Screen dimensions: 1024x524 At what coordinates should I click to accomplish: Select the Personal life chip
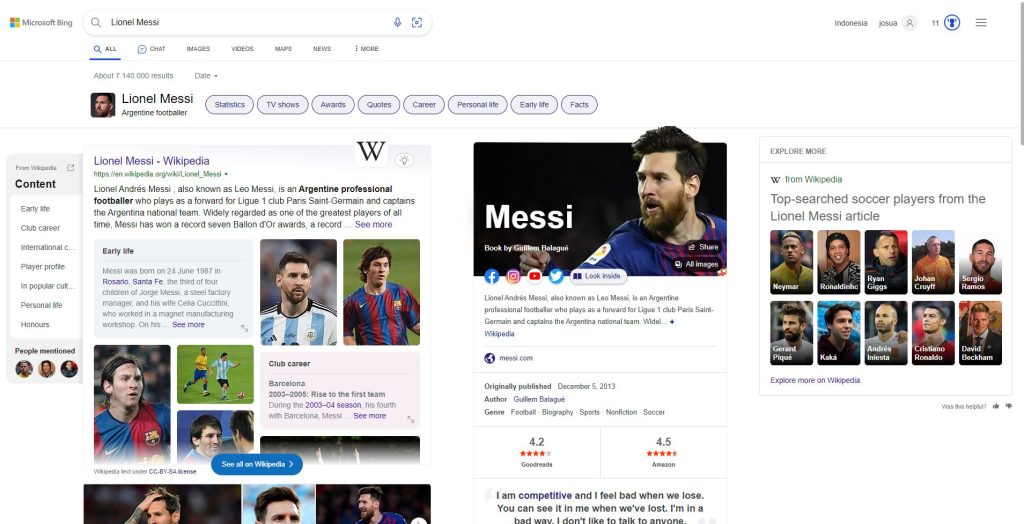pyautogui.click(x=477, y=105)
